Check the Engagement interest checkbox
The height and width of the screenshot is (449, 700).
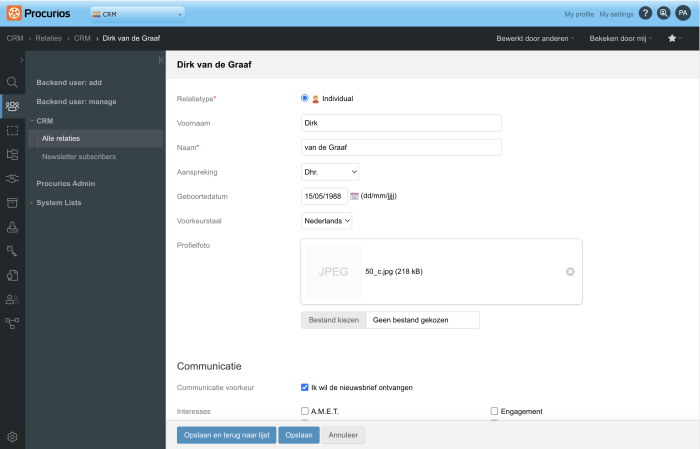point(494,411)
